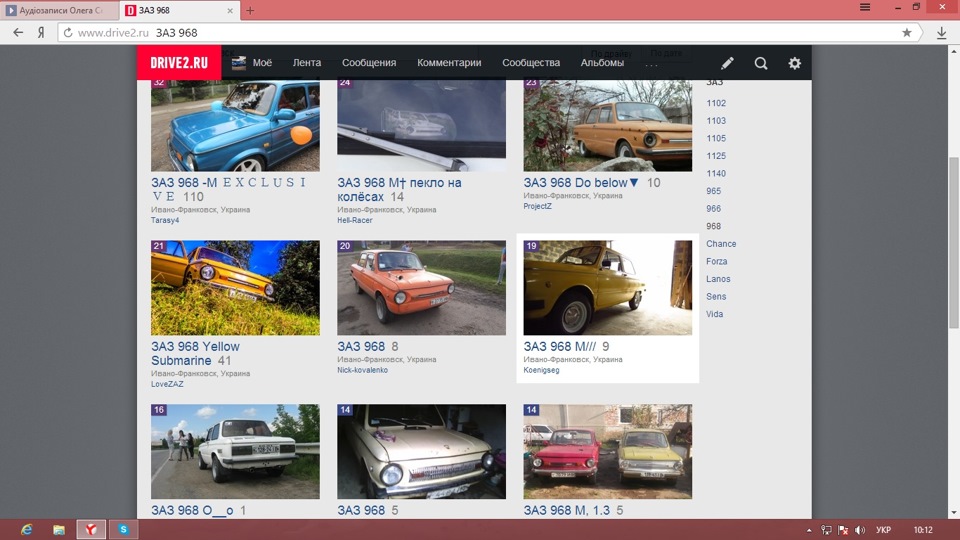Open user Hell-Racer profile

pyautogui.click(x=354, y=220)
